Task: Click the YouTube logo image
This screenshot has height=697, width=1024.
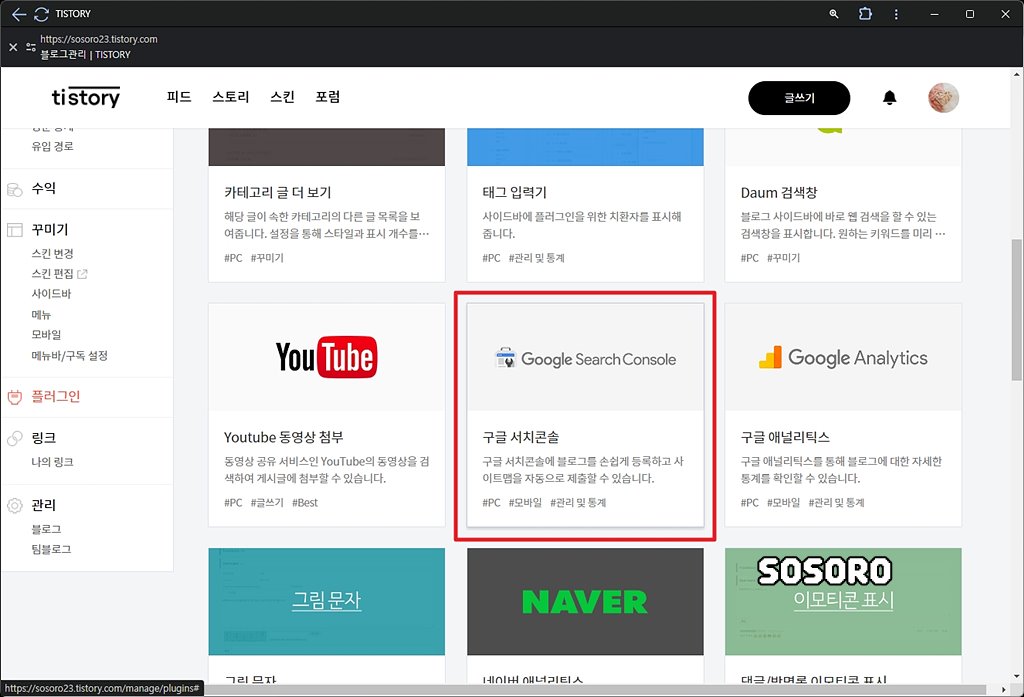Action: 327,357
